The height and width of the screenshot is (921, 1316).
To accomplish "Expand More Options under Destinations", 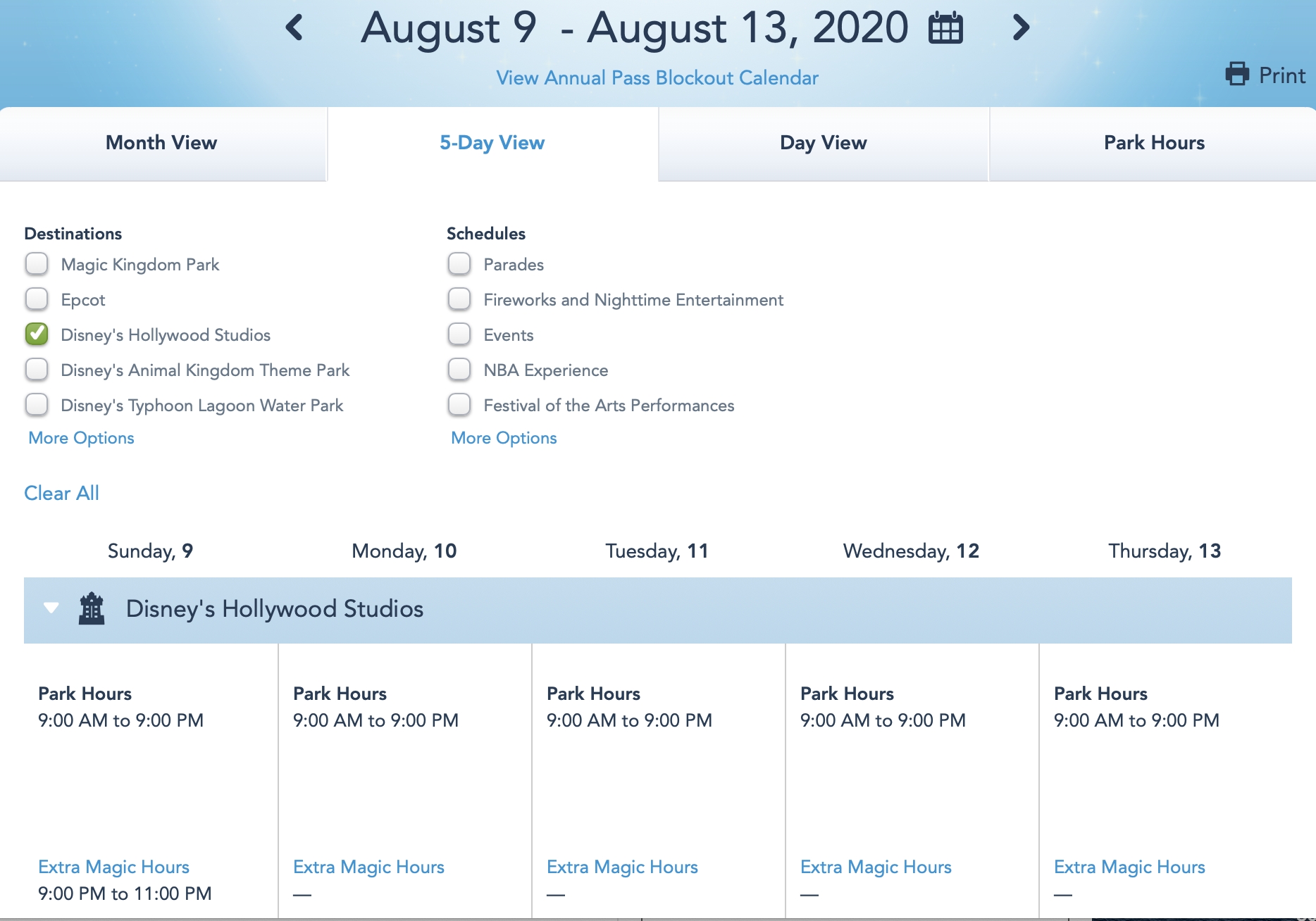I will pyautogui.click(x=81, y=438).
